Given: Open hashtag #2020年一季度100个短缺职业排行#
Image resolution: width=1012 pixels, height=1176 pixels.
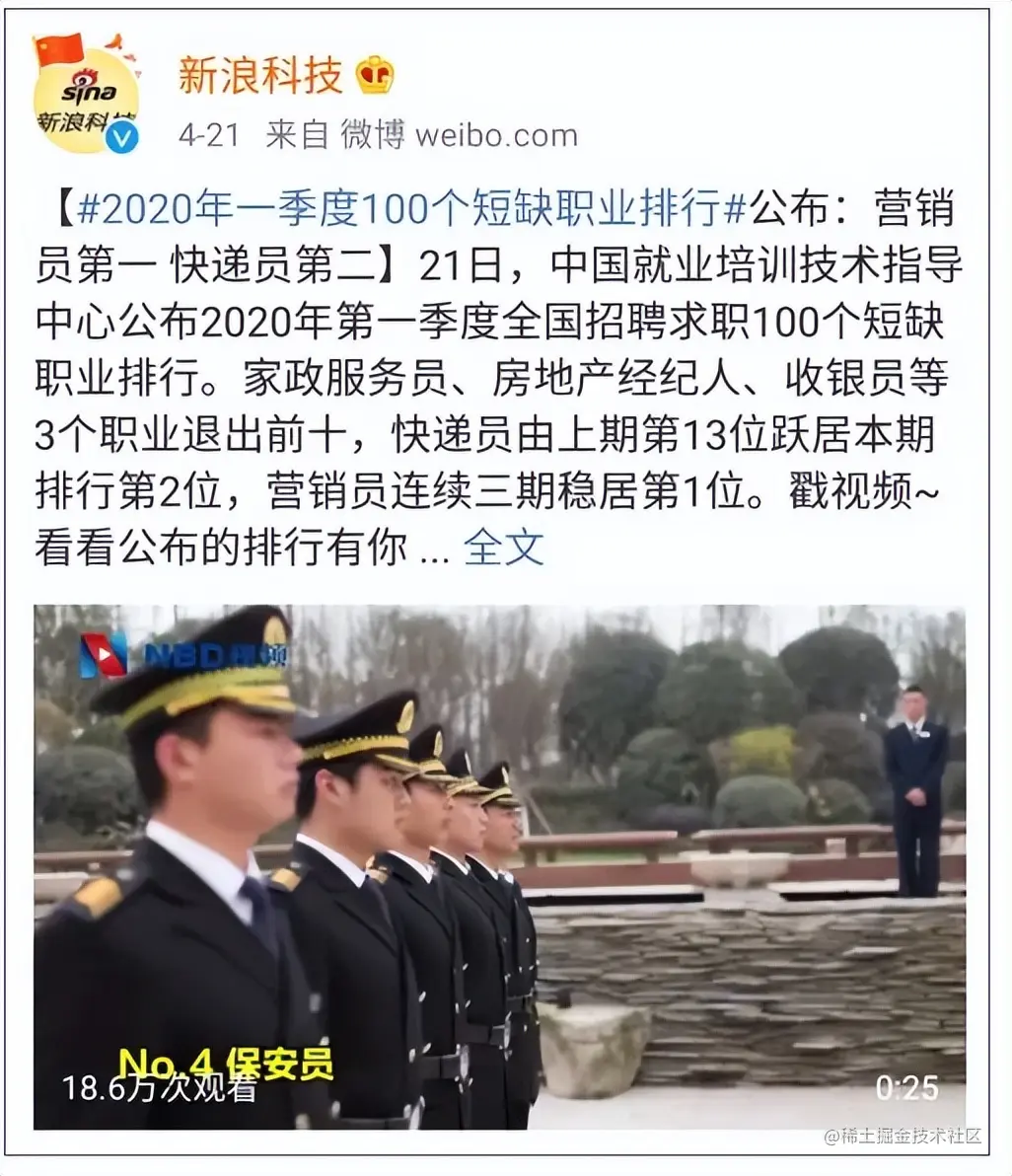Looking at the screenshot, I should [x=410, y=208].
